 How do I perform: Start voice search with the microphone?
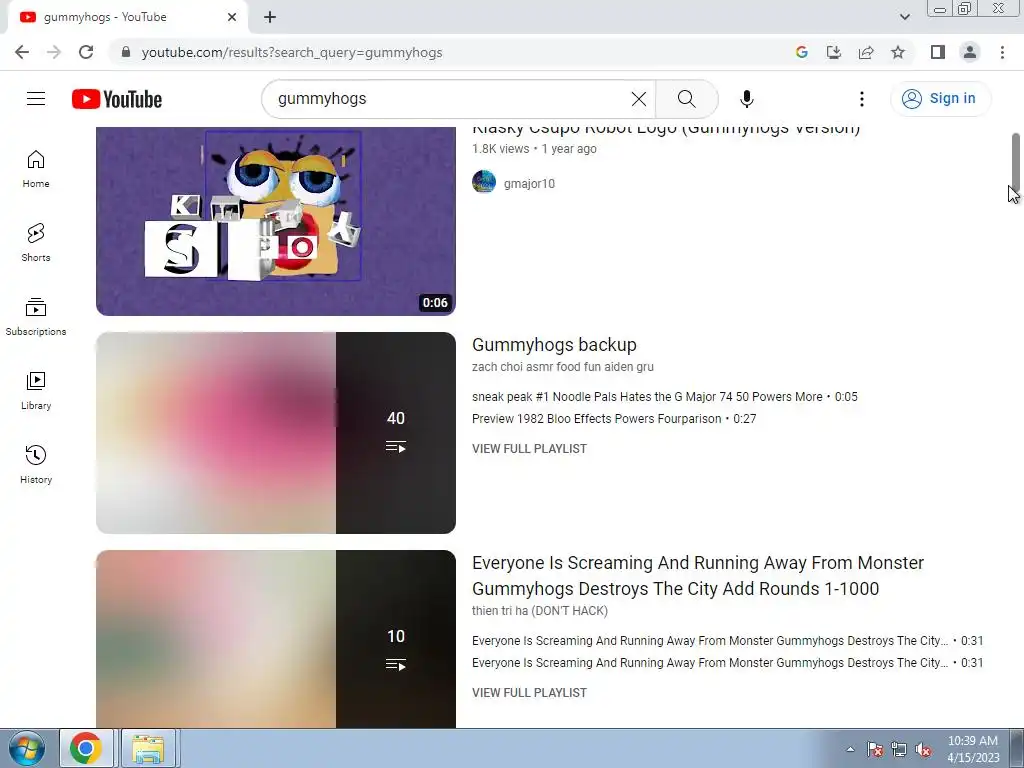[746, 99]
